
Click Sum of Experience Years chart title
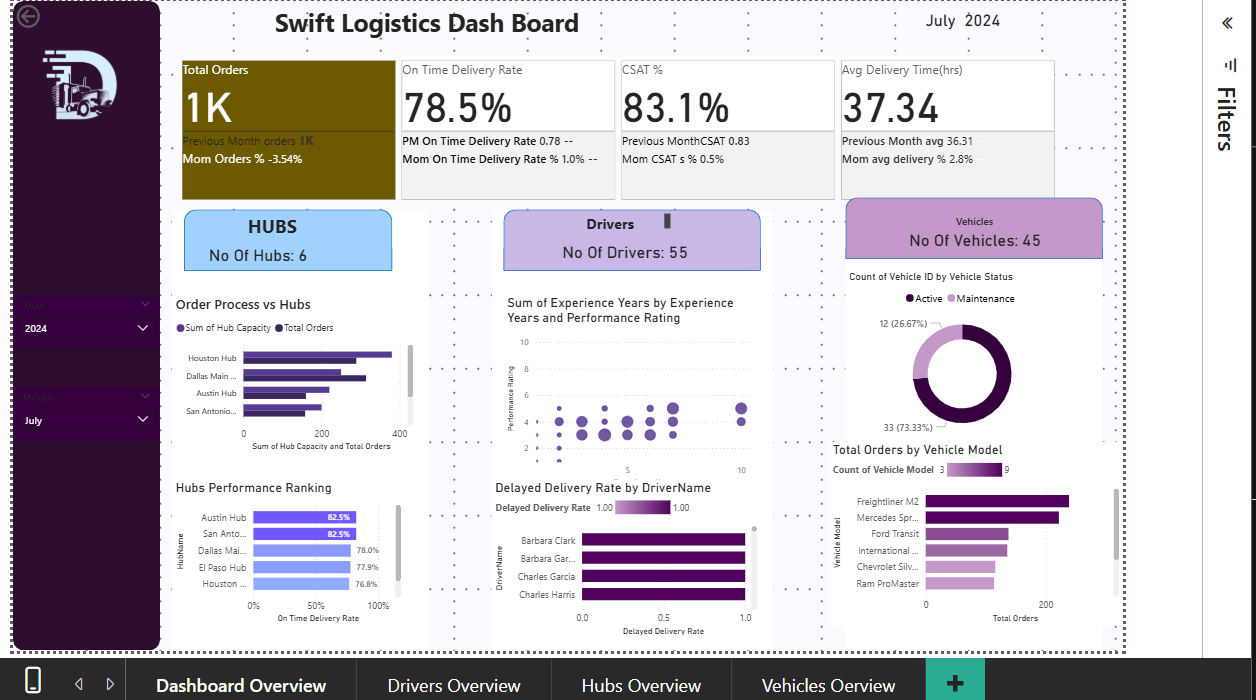tap(620, 310)
